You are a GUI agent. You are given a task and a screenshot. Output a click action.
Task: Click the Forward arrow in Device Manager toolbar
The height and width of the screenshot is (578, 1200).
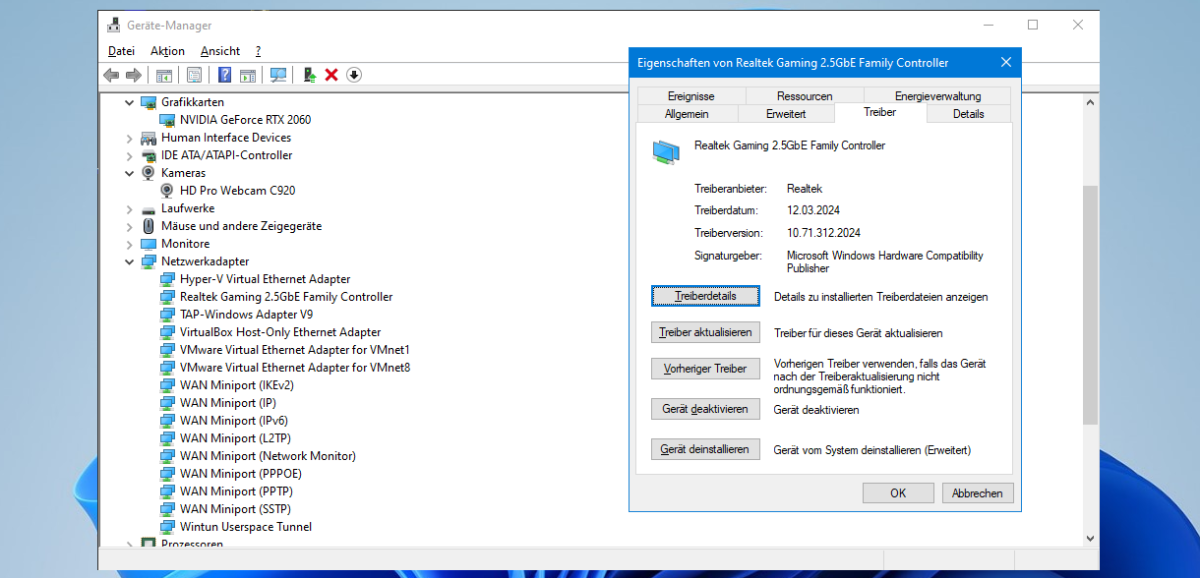tap(134, 75)
